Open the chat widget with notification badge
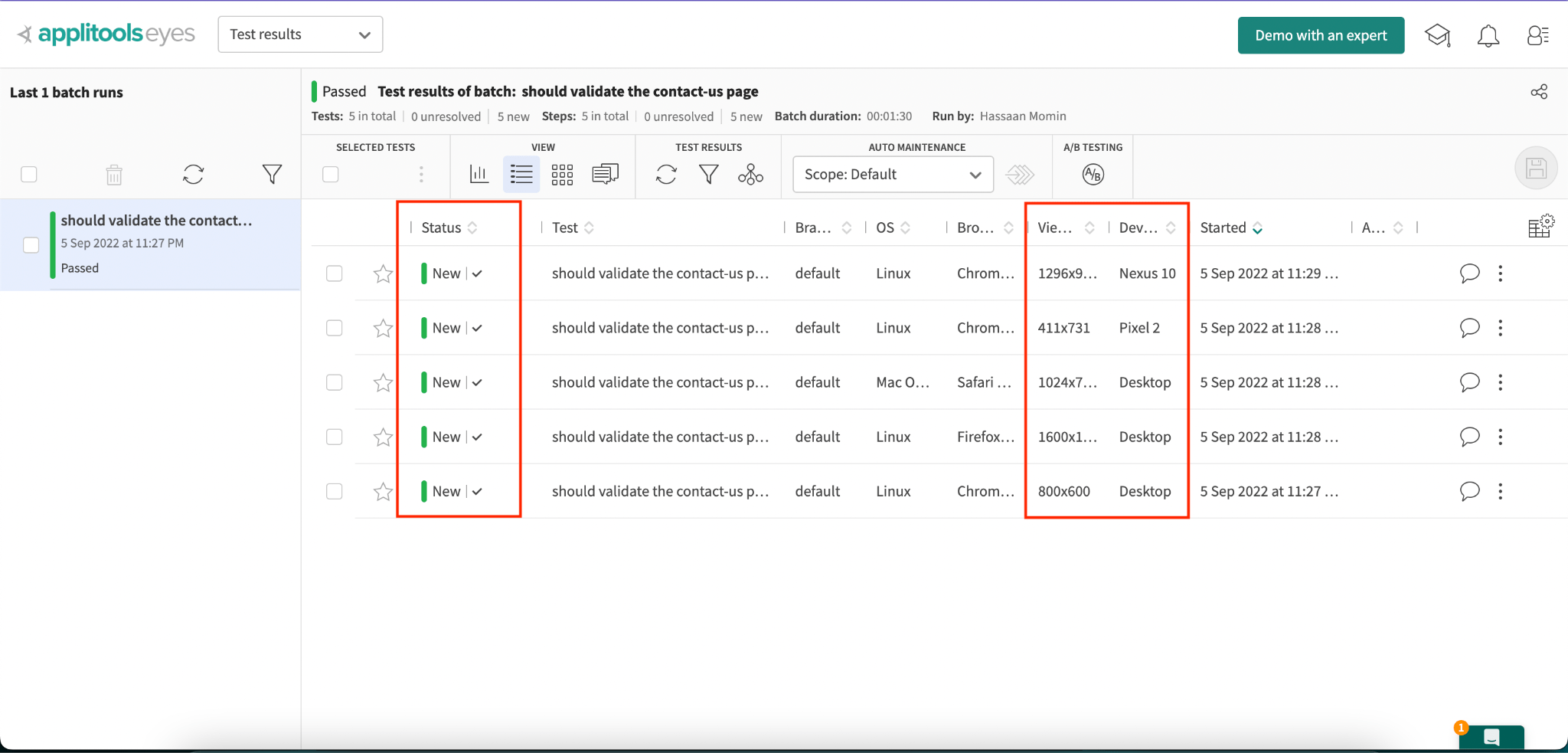The height and width of the screenshot is (753, 1568). (1491, 737)
